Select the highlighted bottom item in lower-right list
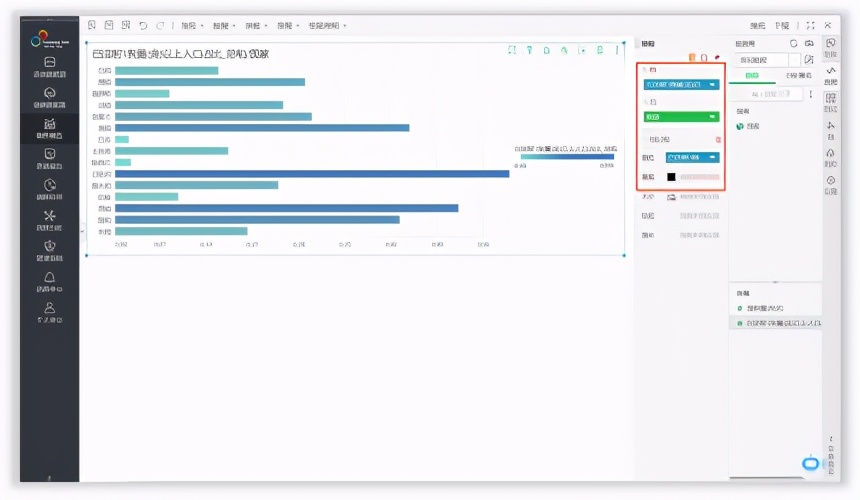The height and width of the screenshot is (500, 860). 776,323
